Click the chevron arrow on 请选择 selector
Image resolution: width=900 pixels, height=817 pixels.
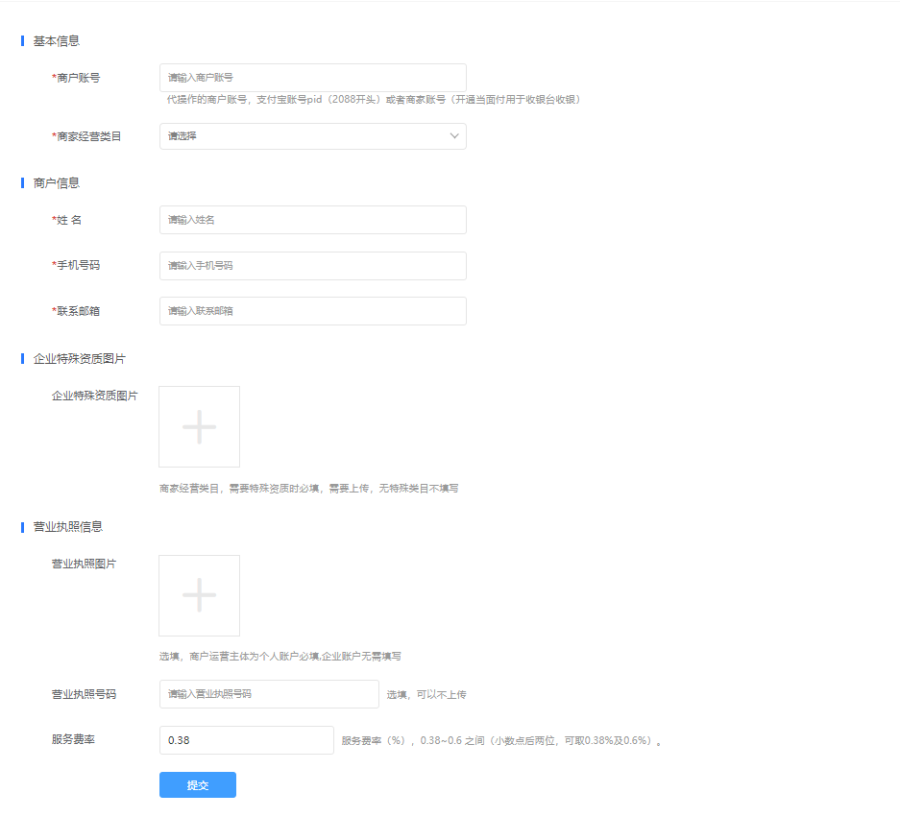pyautogui.click(x=454, y=136)
